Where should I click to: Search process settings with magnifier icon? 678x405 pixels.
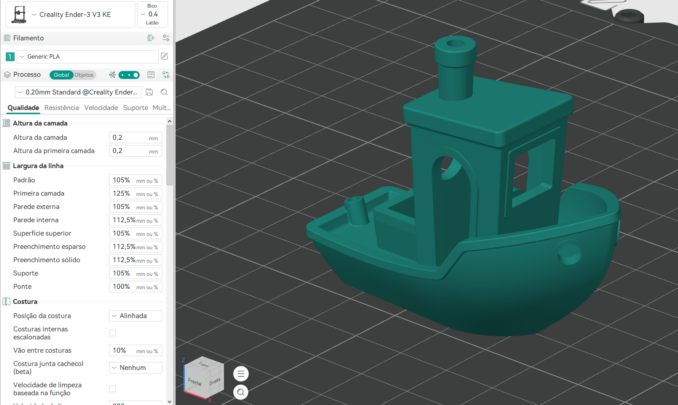pyautogui.click(x=164, y=92)
